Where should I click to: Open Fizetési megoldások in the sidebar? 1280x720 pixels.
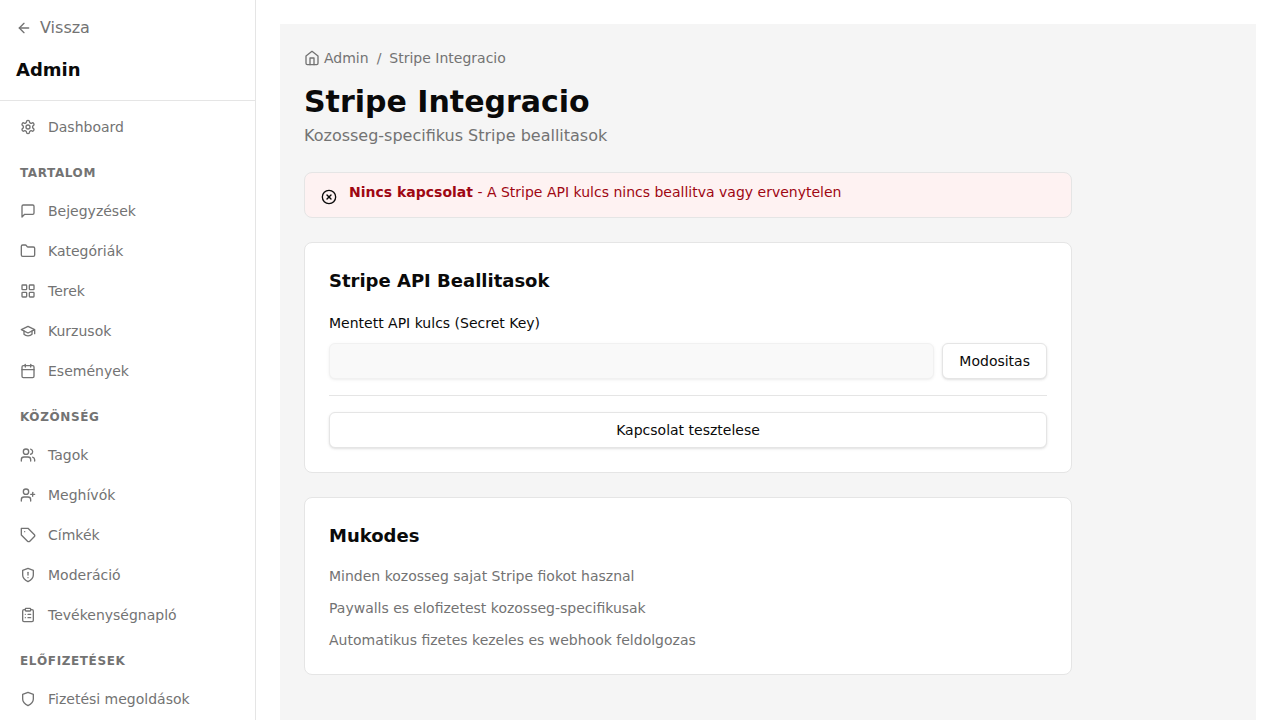pos(118,699)
